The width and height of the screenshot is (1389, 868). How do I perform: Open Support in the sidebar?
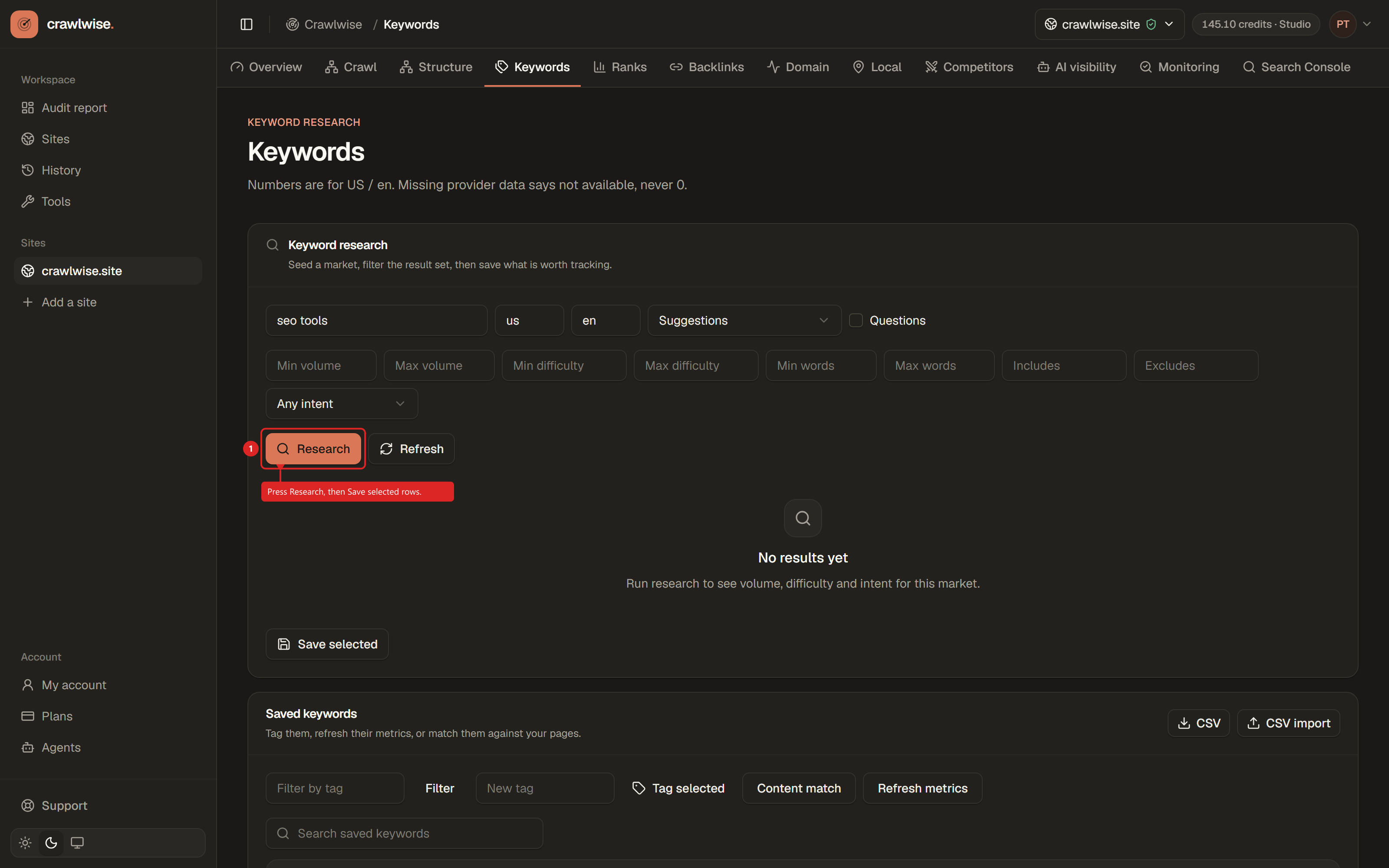[108, 806]
